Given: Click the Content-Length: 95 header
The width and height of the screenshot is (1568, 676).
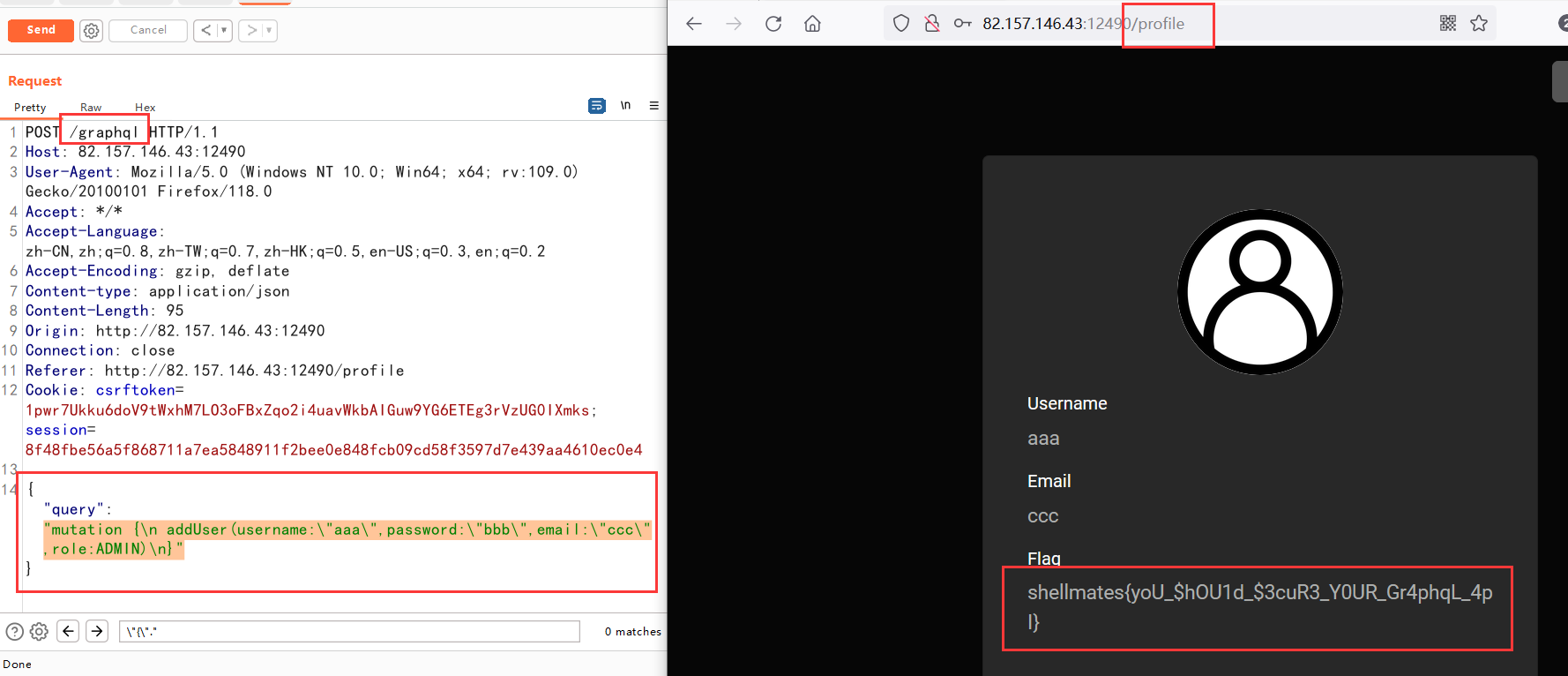Looking at the screenshot, I should (104, 311).
